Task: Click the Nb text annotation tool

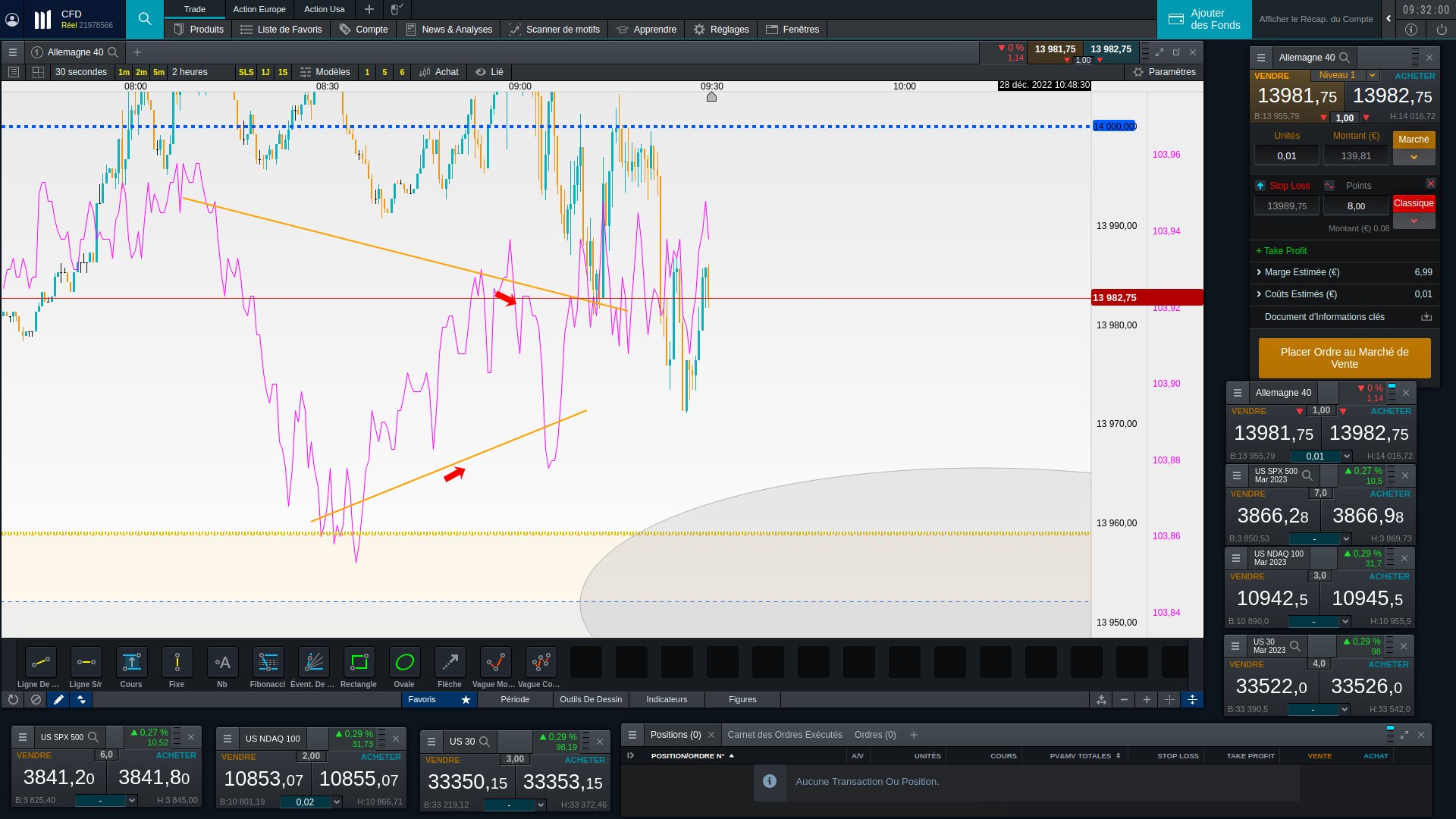Action: click(222, 663)
